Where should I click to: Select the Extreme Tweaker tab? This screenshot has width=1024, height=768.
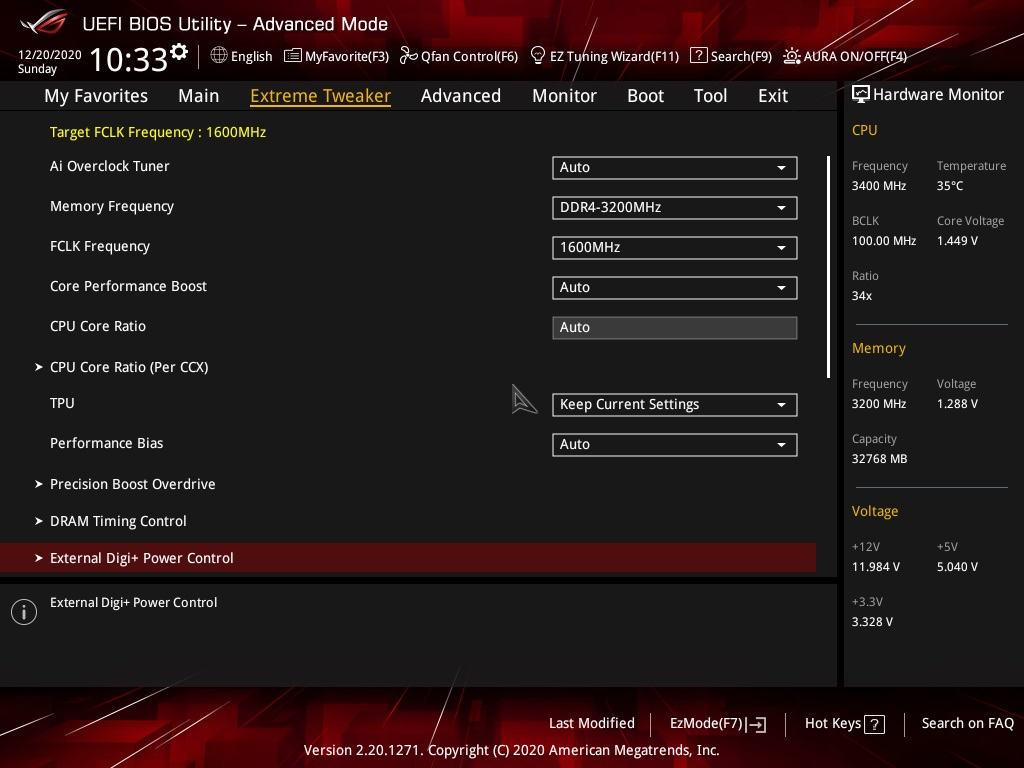(321, 96)
